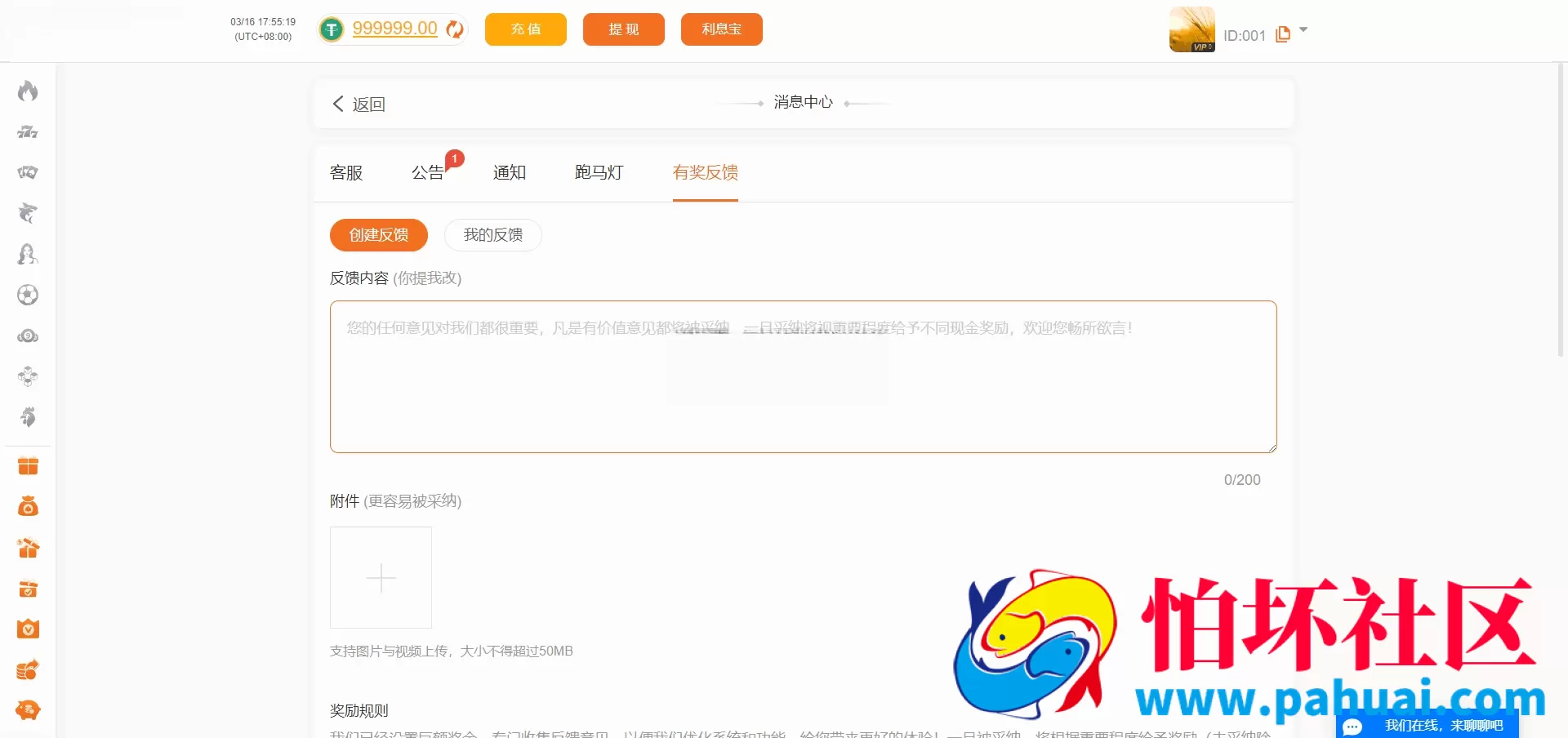Screen dimensions: 1568x738
Task: Expand the account dropdown arrow
Action: point(1303,29)
